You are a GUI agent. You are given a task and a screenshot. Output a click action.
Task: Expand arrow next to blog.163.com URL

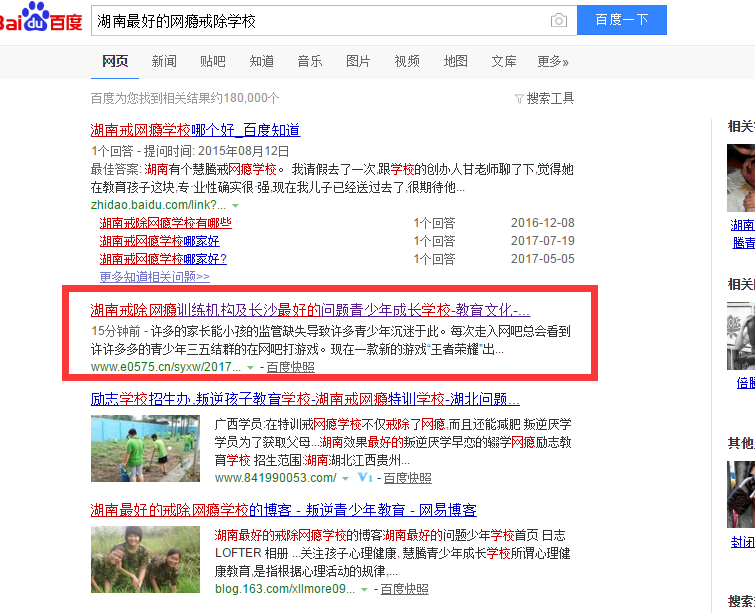pos(364,589)
